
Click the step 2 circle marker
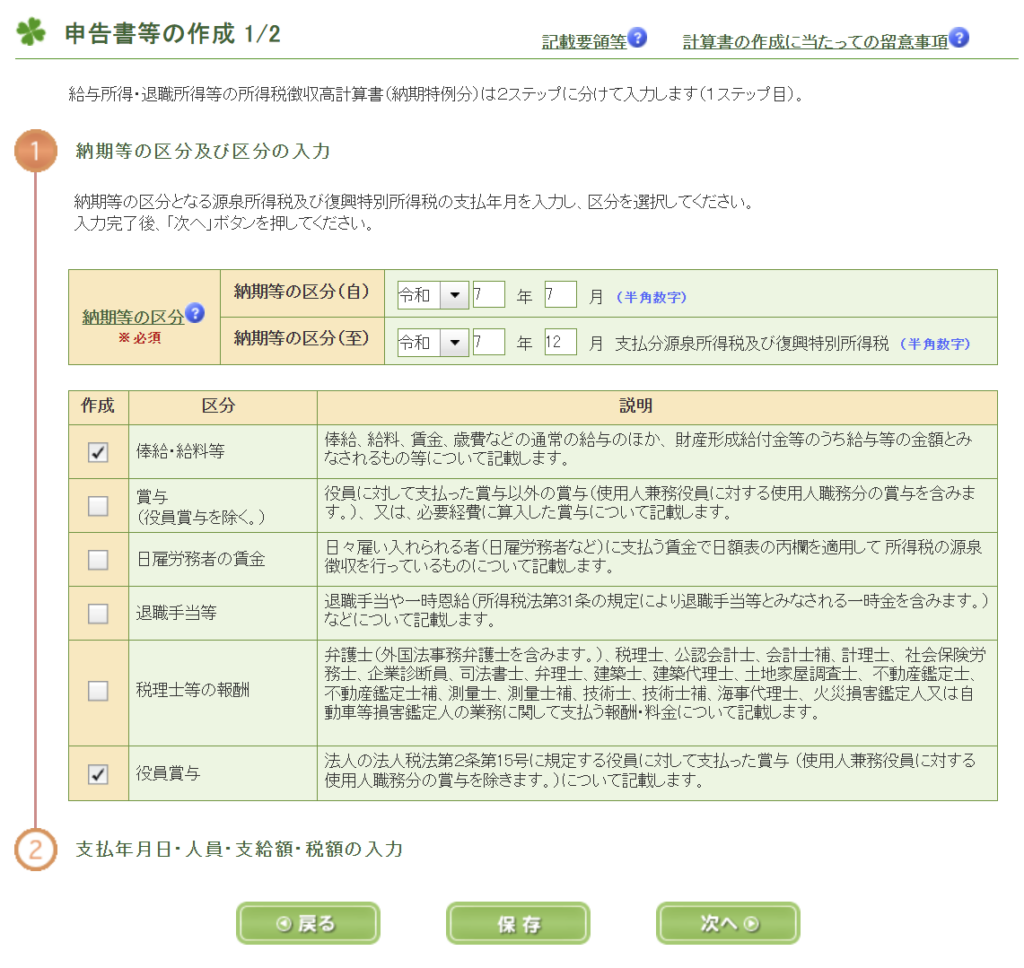click(35, 850)
